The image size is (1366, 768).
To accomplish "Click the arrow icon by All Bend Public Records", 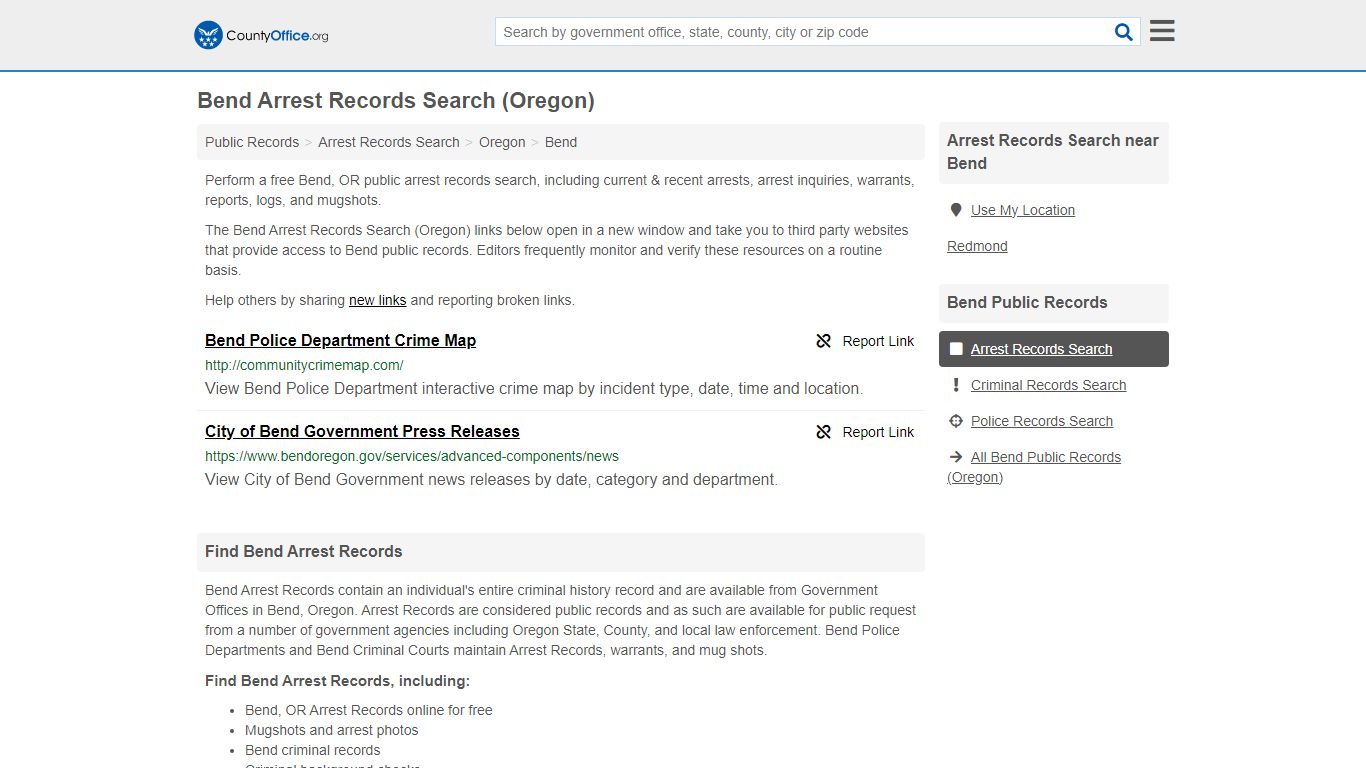I will (956, 457).
